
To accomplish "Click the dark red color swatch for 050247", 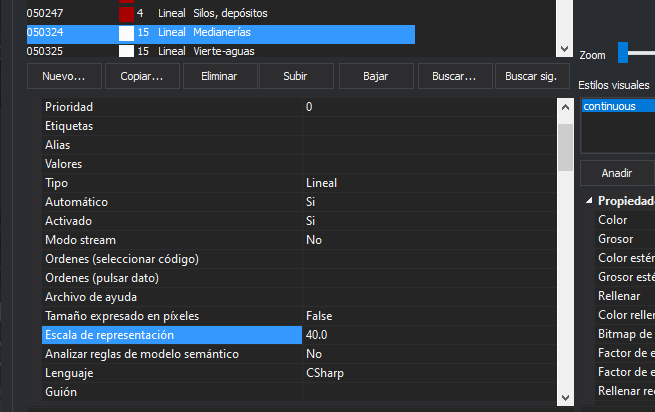I will tap(126, 14).
